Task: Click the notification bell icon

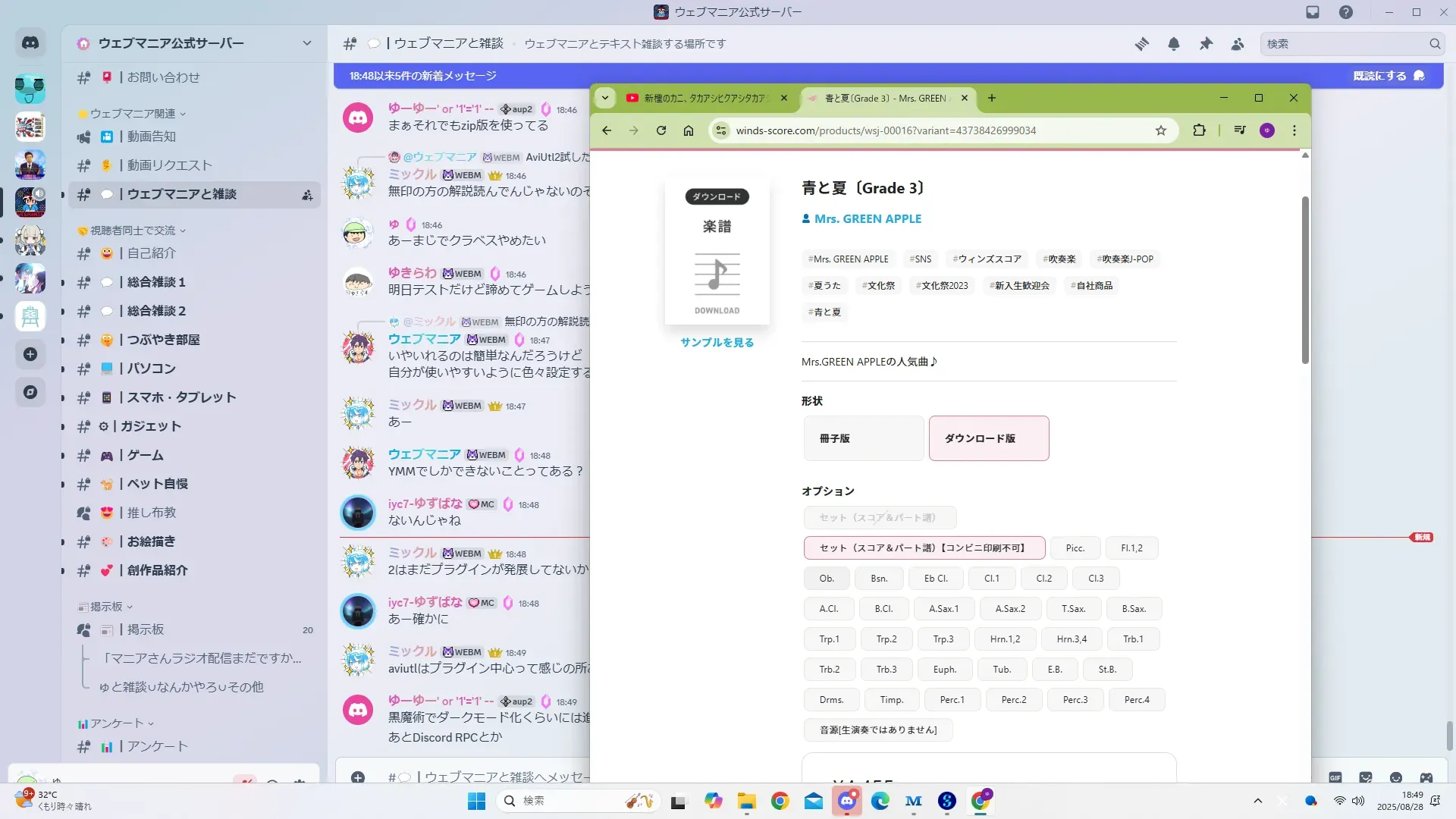Action: [x=1173, y=44]
